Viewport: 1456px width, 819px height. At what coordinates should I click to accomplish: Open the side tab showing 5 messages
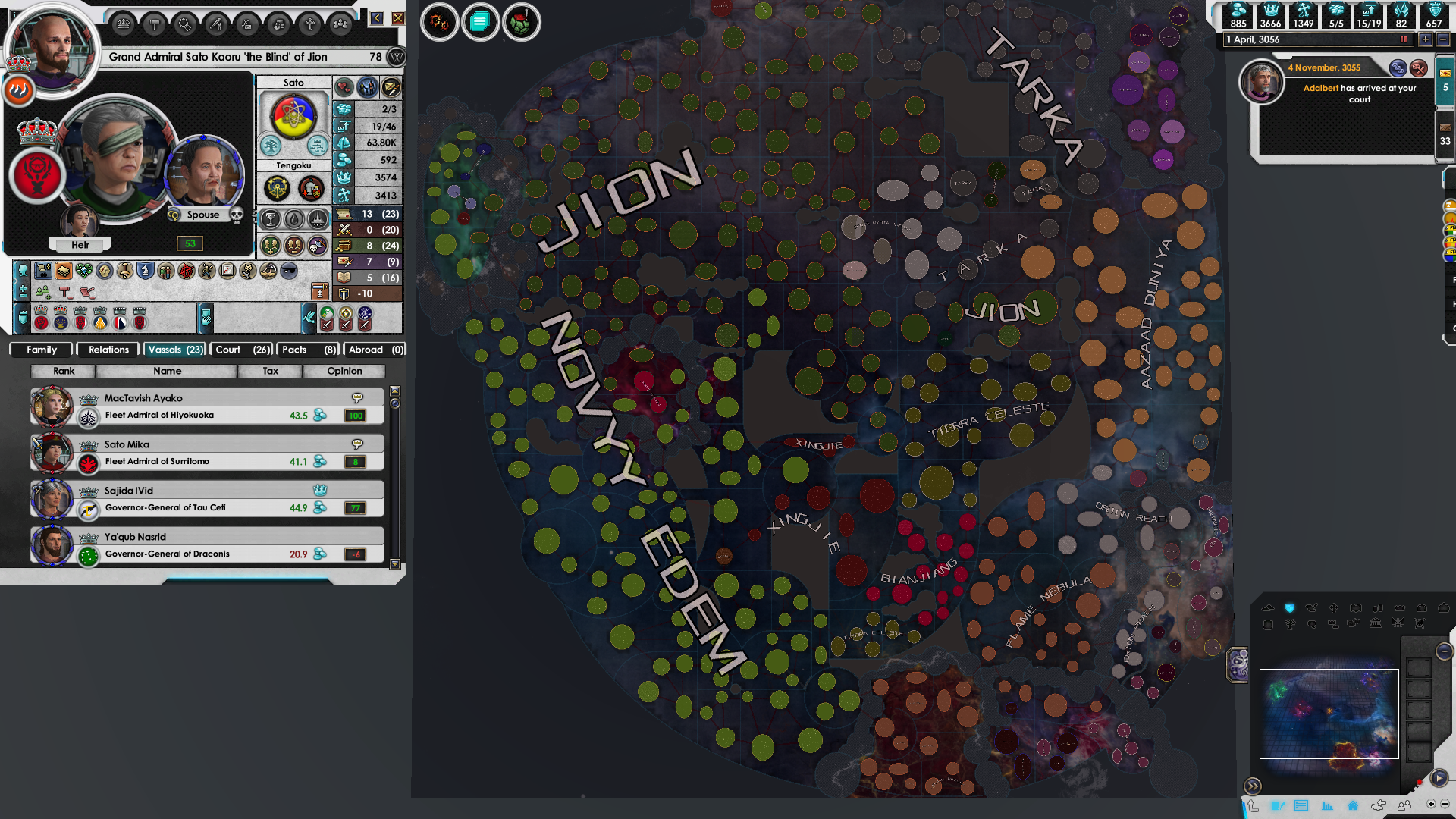point(1445,82)
